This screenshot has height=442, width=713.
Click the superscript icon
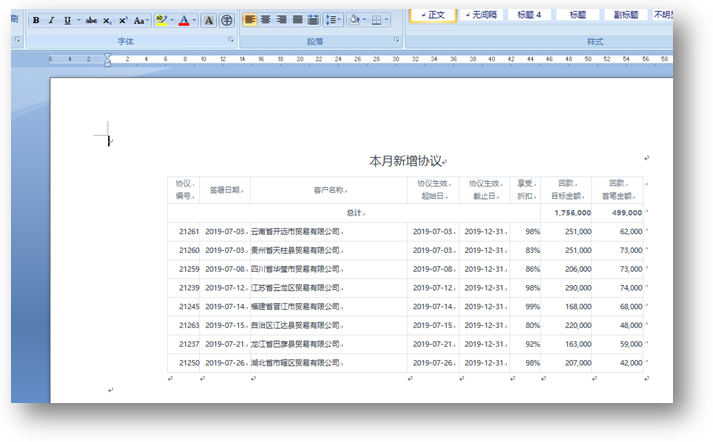[122, 20]
